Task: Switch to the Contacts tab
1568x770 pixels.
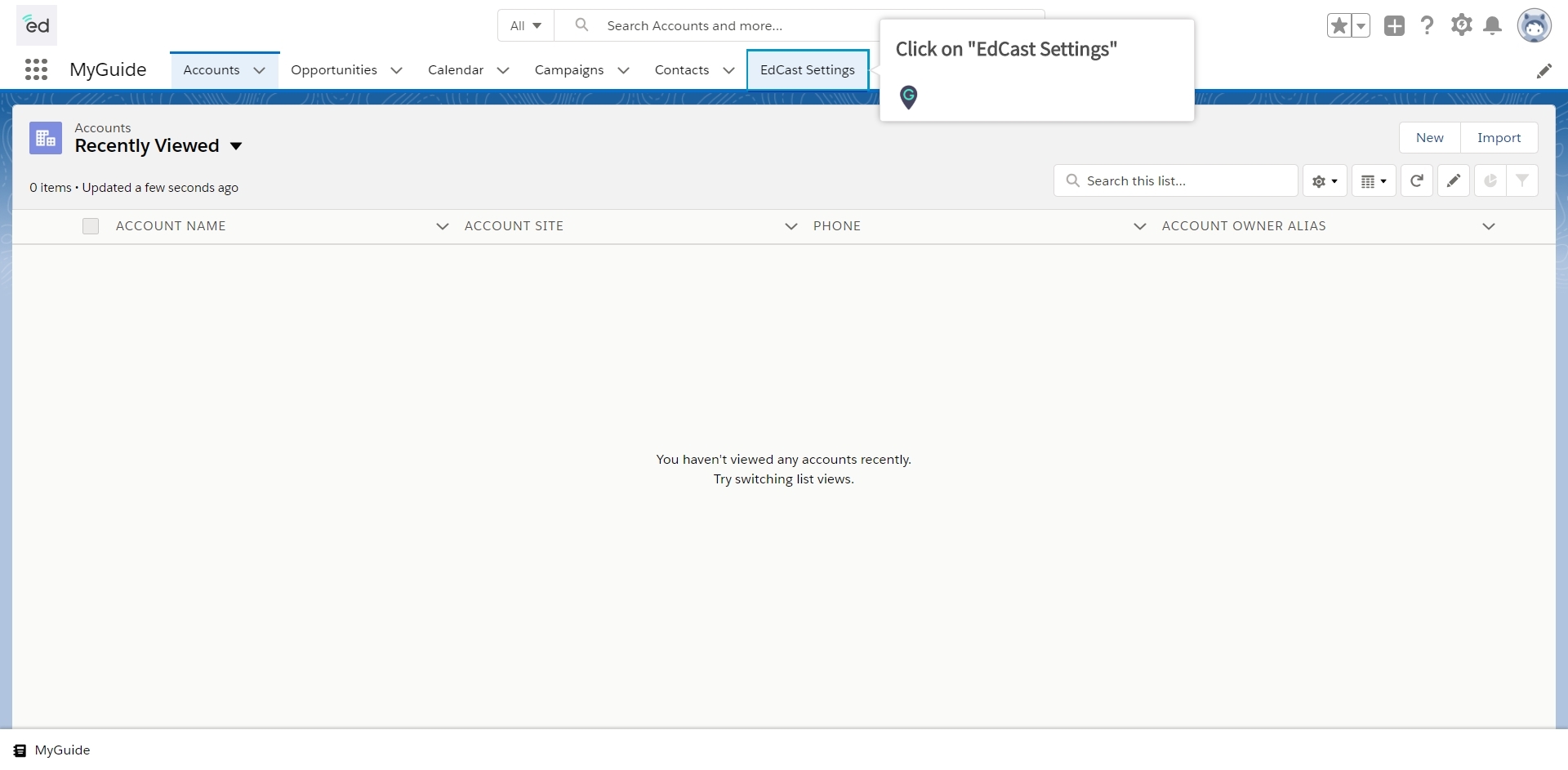Action: click(682, 70)
